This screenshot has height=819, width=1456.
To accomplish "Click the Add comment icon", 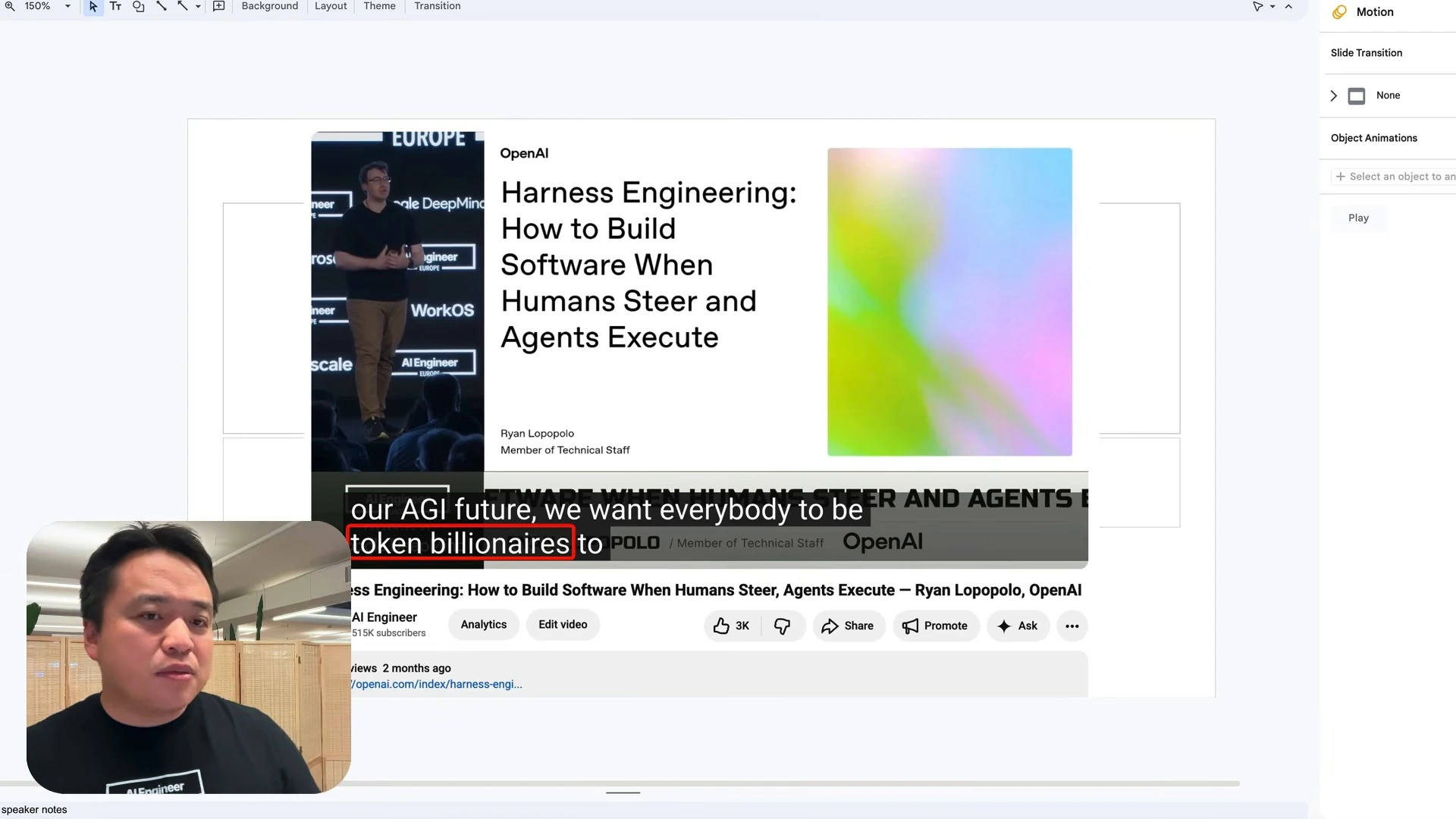I will 219,6.
